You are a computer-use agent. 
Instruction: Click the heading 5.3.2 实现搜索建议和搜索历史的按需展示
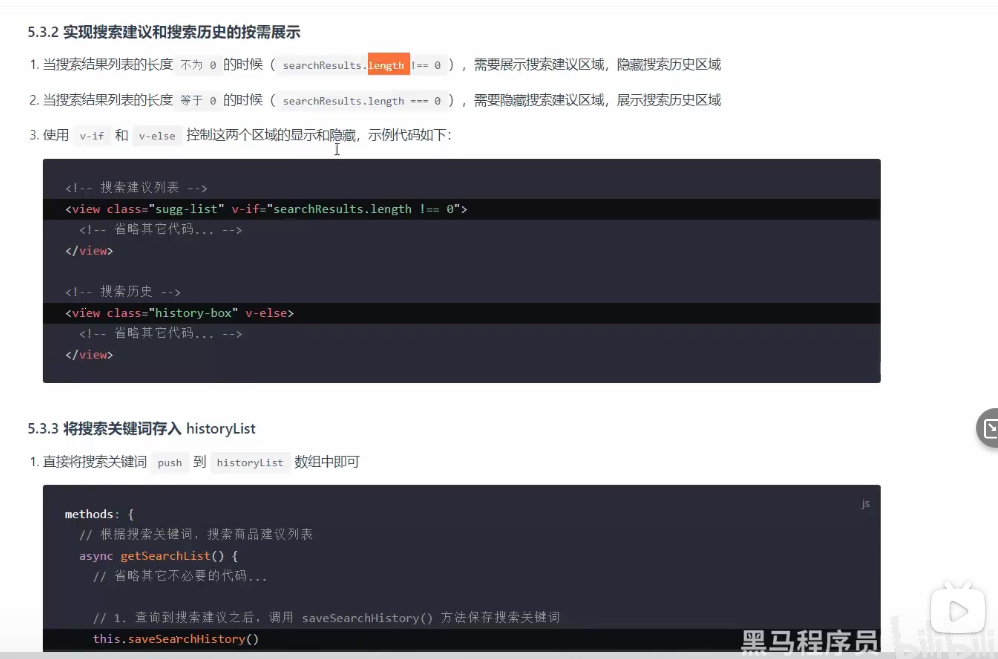164,32
